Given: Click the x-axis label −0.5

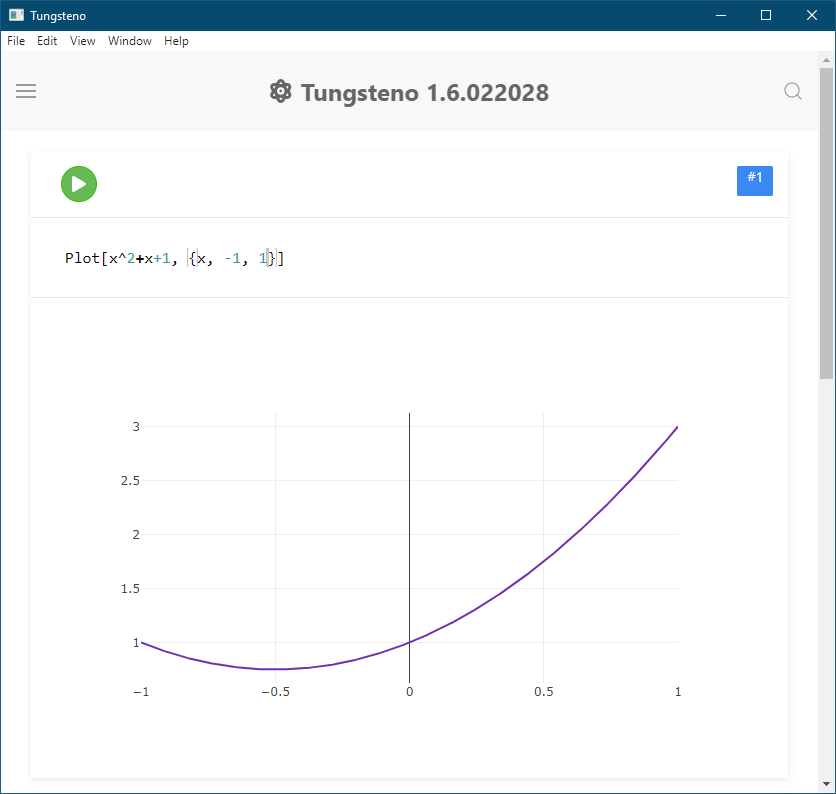Looking at the screenshot, I should coord(275,692).
